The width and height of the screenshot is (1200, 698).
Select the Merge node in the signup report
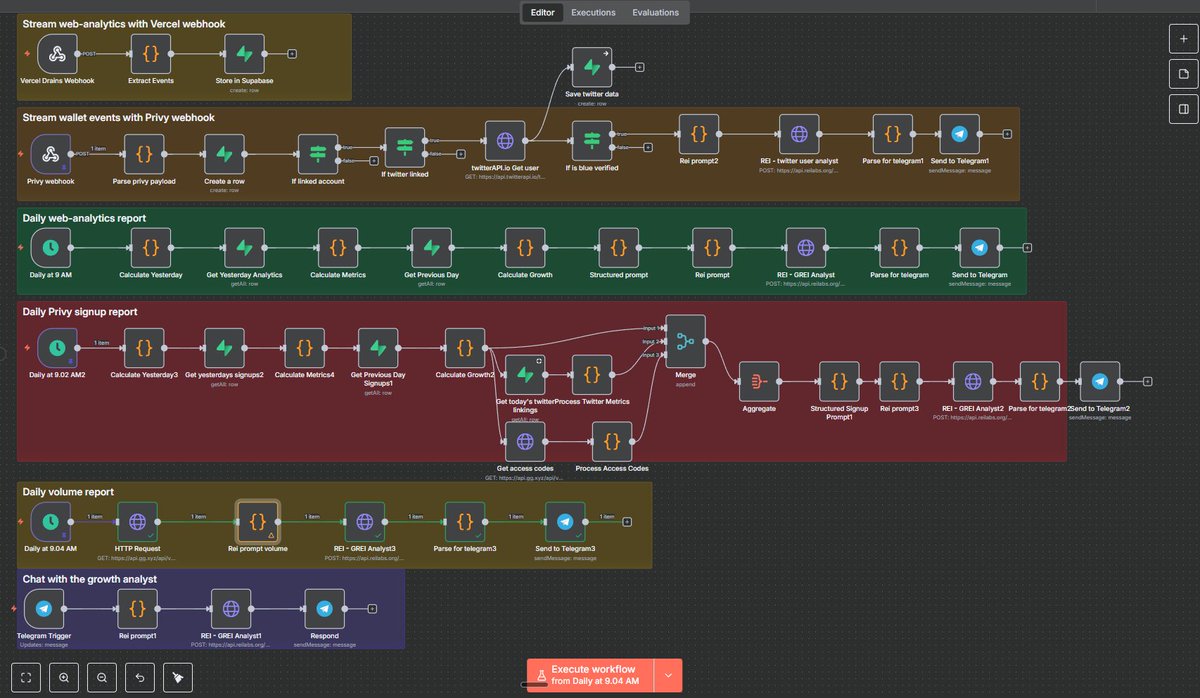click(685, 340)
